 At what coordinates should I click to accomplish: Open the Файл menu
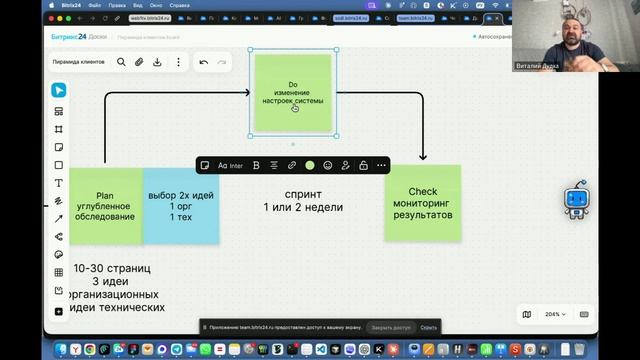pos(95,5)
